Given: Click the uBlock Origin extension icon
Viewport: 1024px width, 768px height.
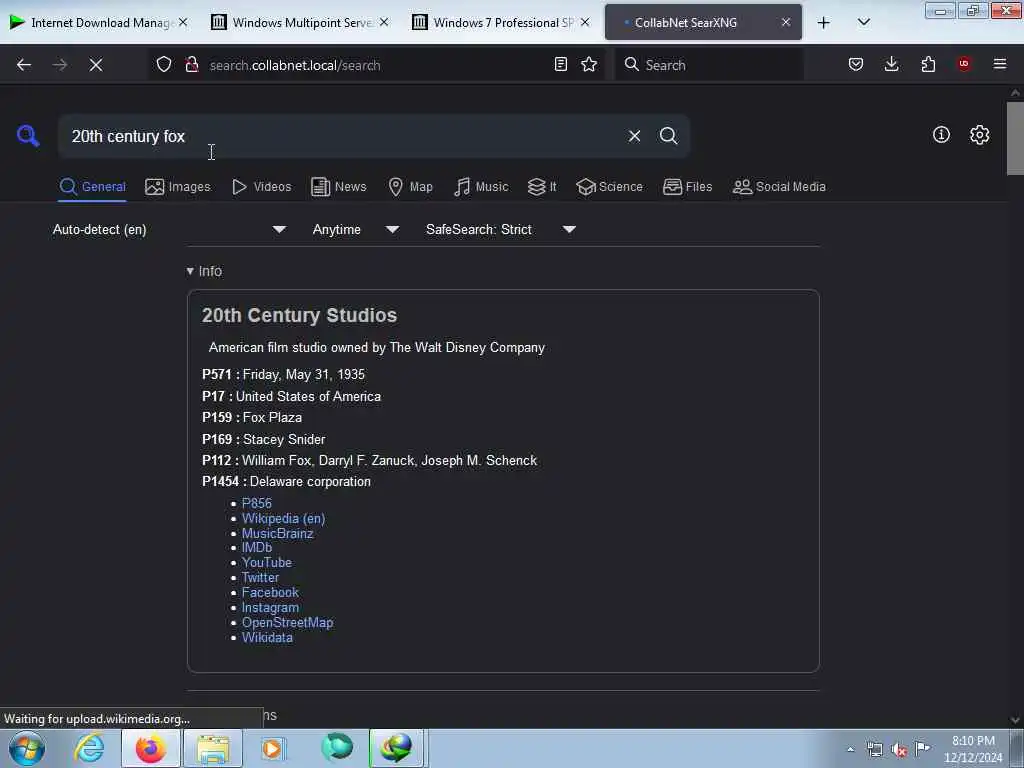Looking at the screenshot, I should click(964, 64).
